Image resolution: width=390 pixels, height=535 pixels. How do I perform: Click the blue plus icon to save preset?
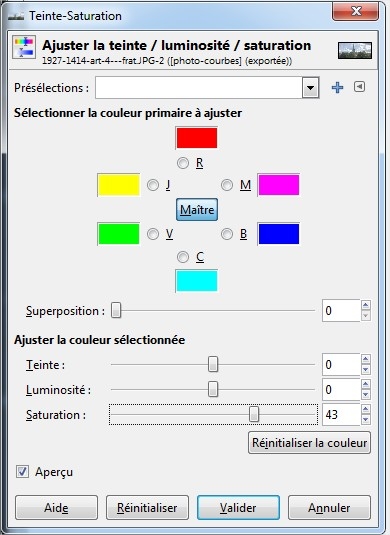click(337, 88)
